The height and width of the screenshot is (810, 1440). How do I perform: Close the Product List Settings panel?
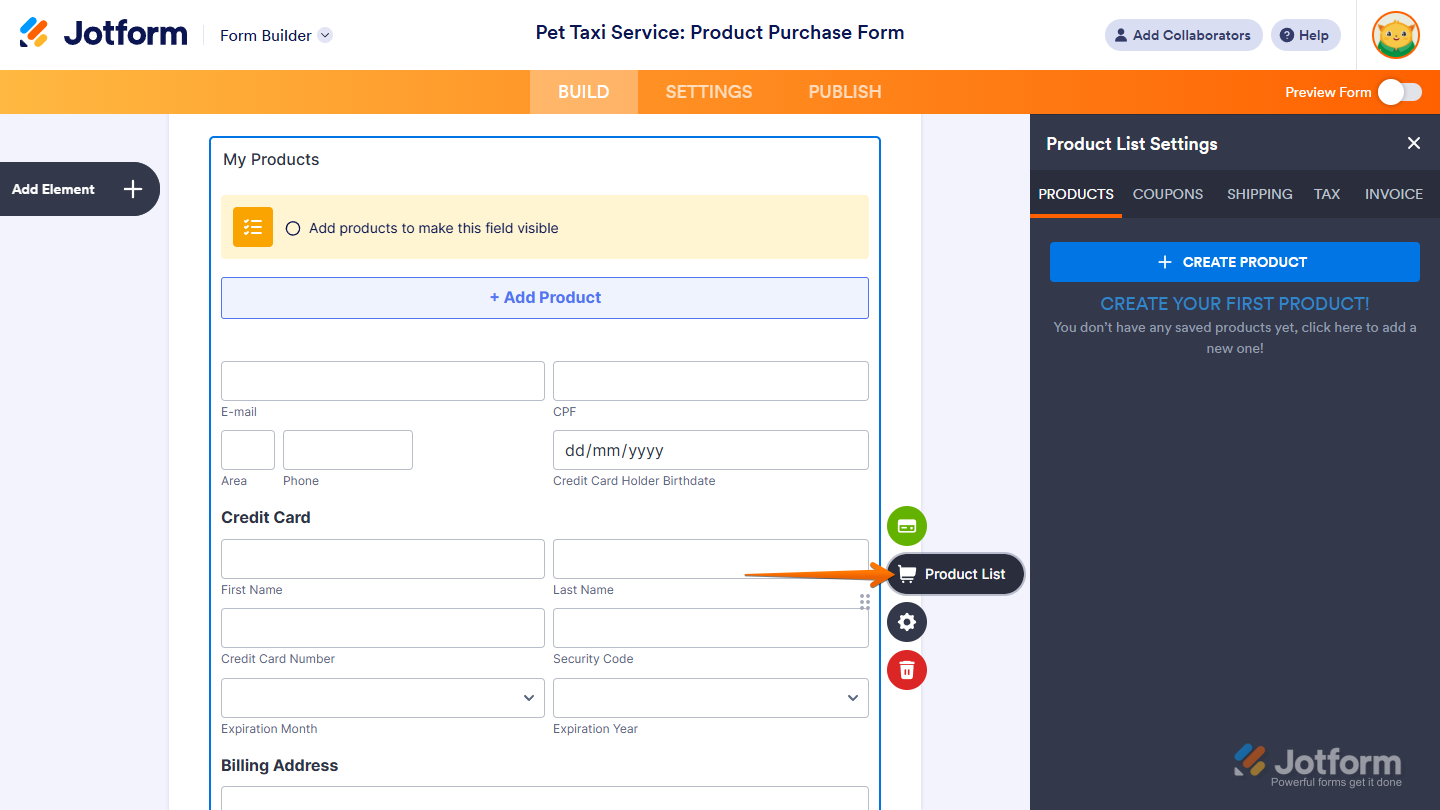pyautogui.click(x=1414, y=143)
